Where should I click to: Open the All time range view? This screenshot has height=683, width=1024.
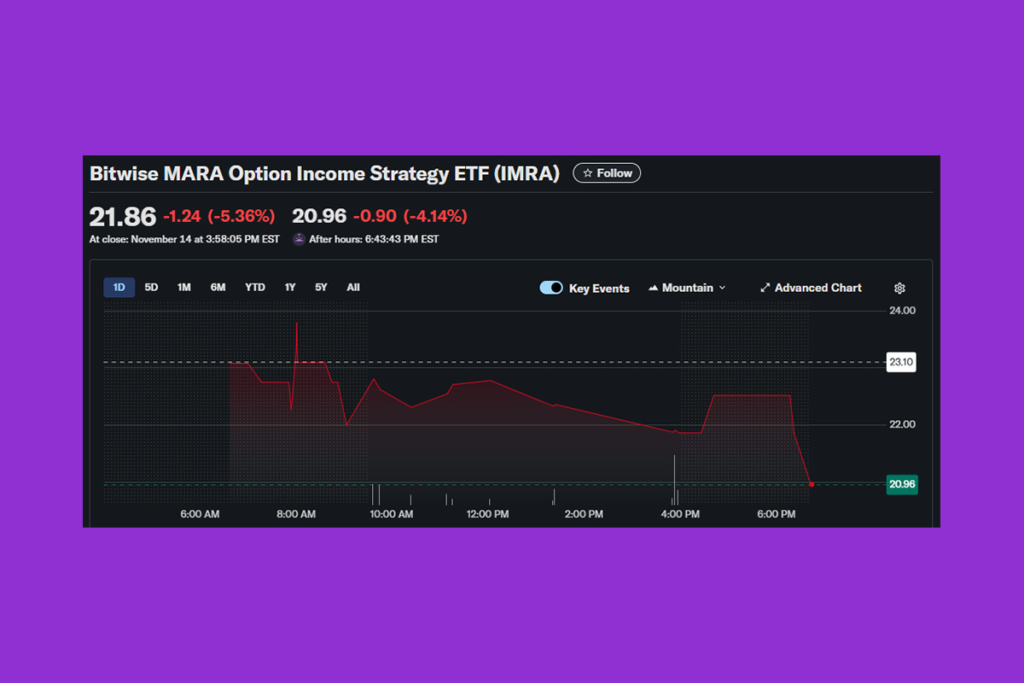pos(352,287)
